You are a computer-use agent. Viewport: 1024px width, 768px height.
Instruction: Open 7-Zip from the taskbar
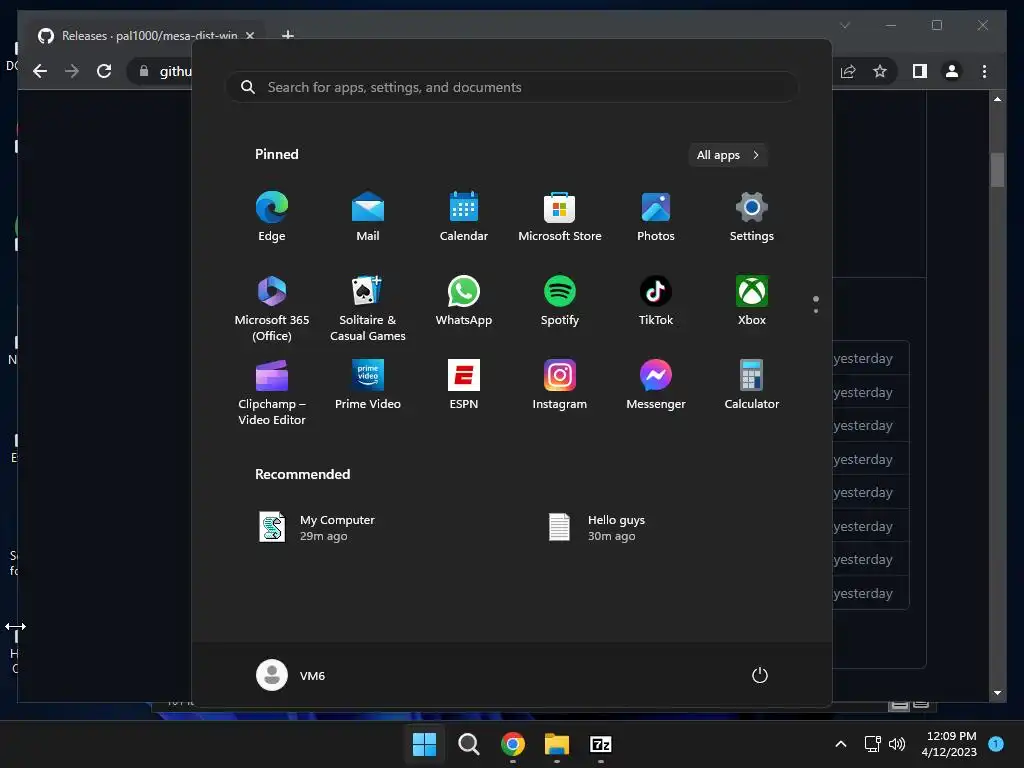click(x=601, y=744)
